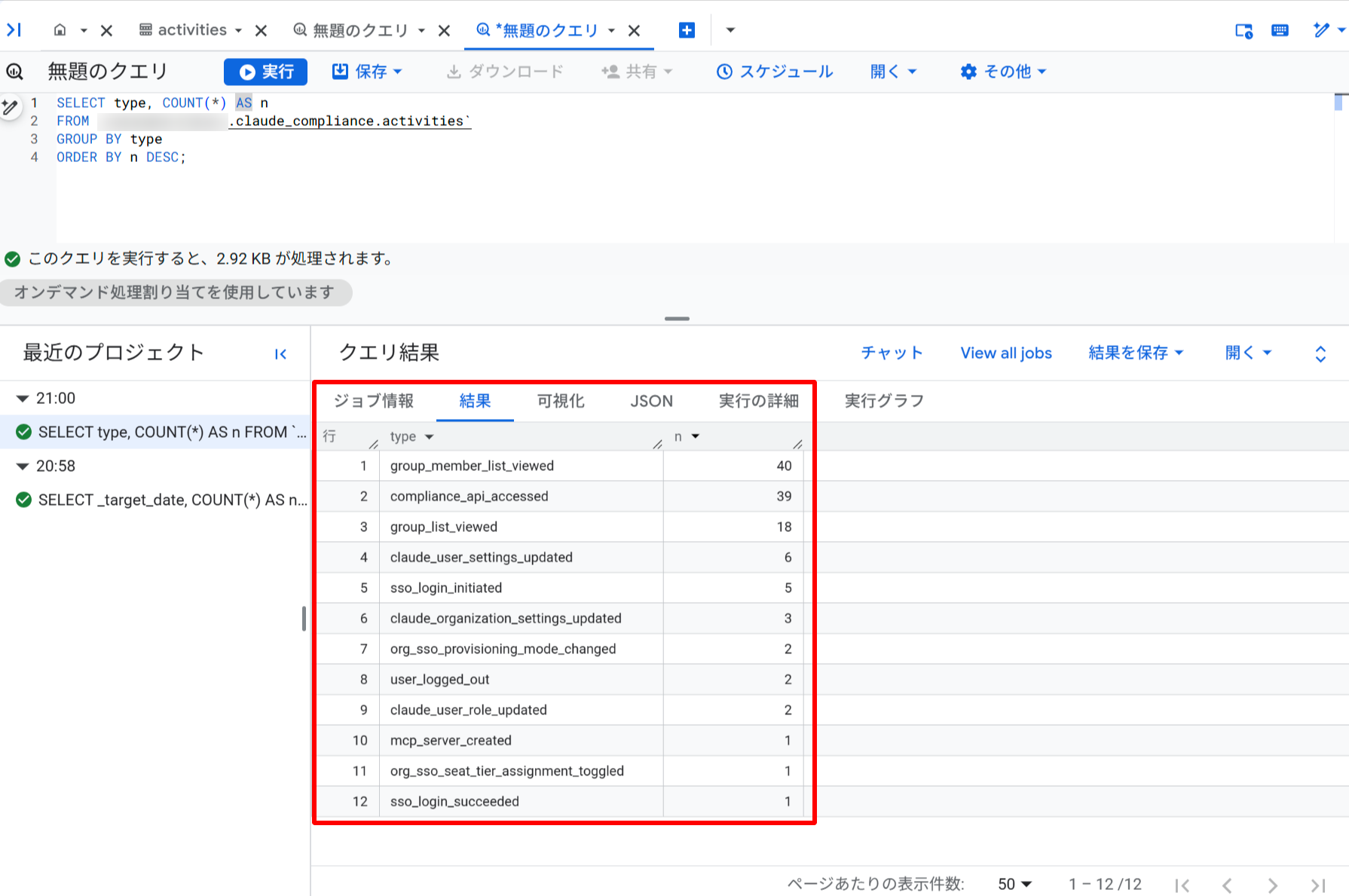Image resolution: width=1349 pixels, height=896 pixels.
Task: Open dropdown arrow on activities tab
Action: (x=238, y=31)
